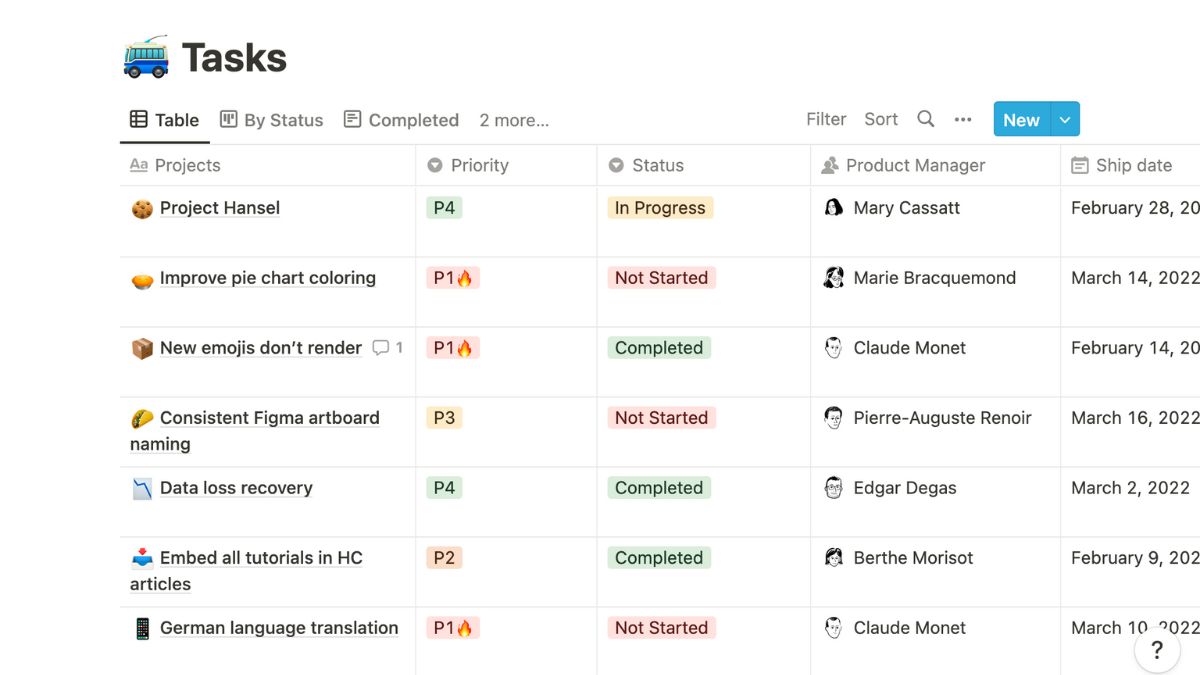
Task: Expand the dropdown arrow next to New
Action: (x=1065, y=120)
